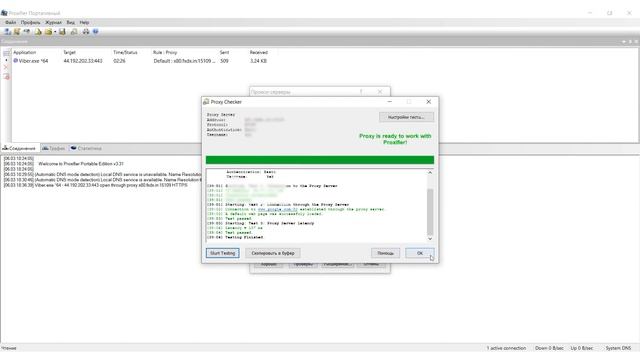Click the test log vertical scrollbar thumb
640x360 pixels.
(x=430, y=211)
